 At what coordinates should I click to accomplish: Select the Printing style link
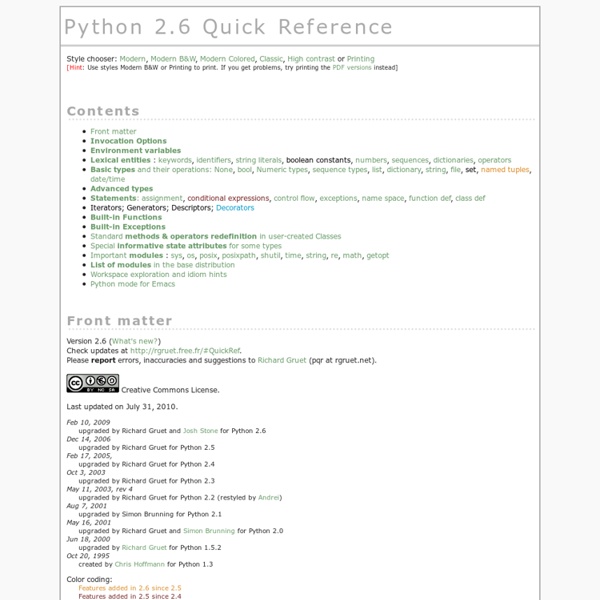360,59
